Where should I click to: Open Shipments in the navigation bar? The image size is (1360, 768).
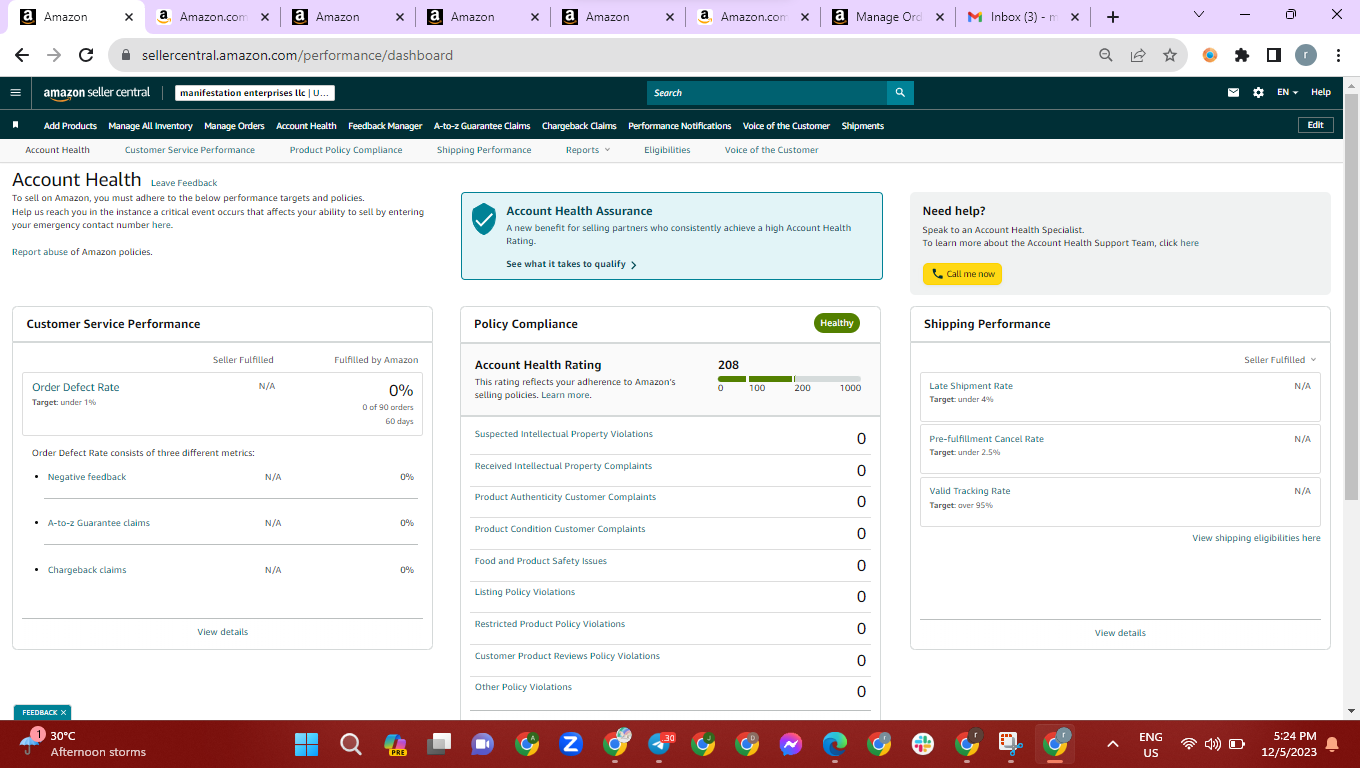click(863, 126)
